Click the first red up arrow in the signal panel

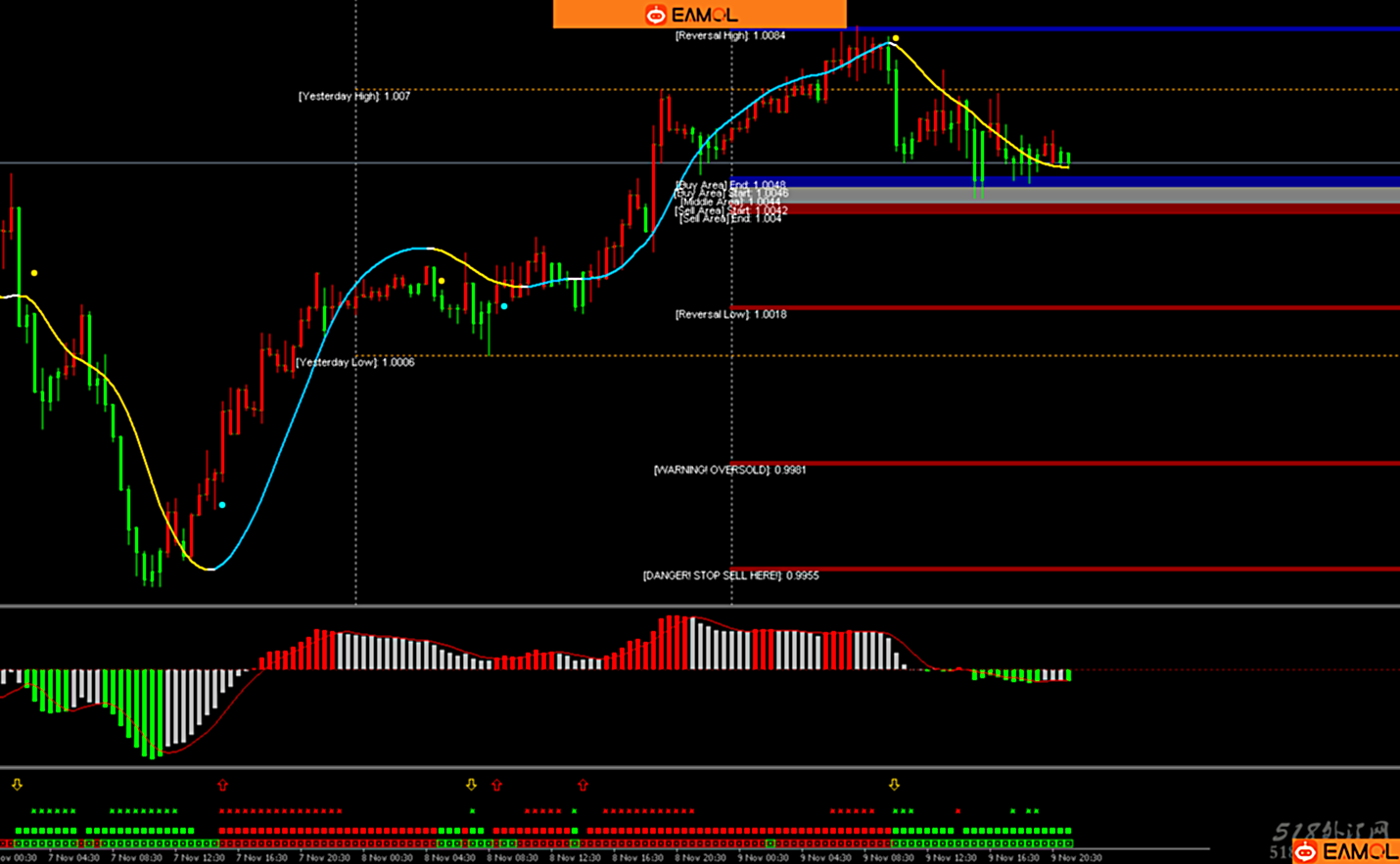[x=222, y=785]
